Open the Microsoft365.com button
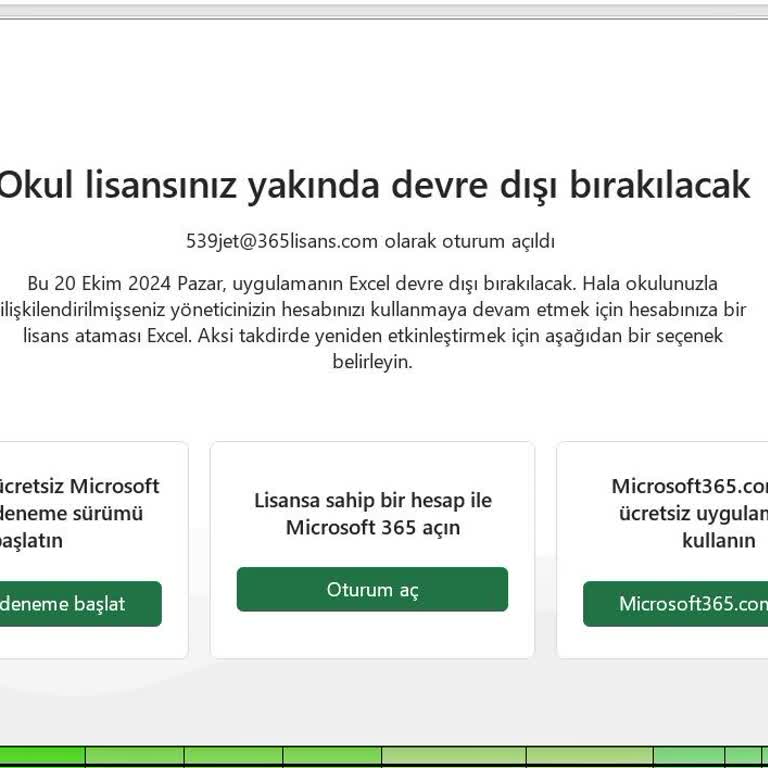768x768 pixels. pyautogui.click(x=676, y=604)
